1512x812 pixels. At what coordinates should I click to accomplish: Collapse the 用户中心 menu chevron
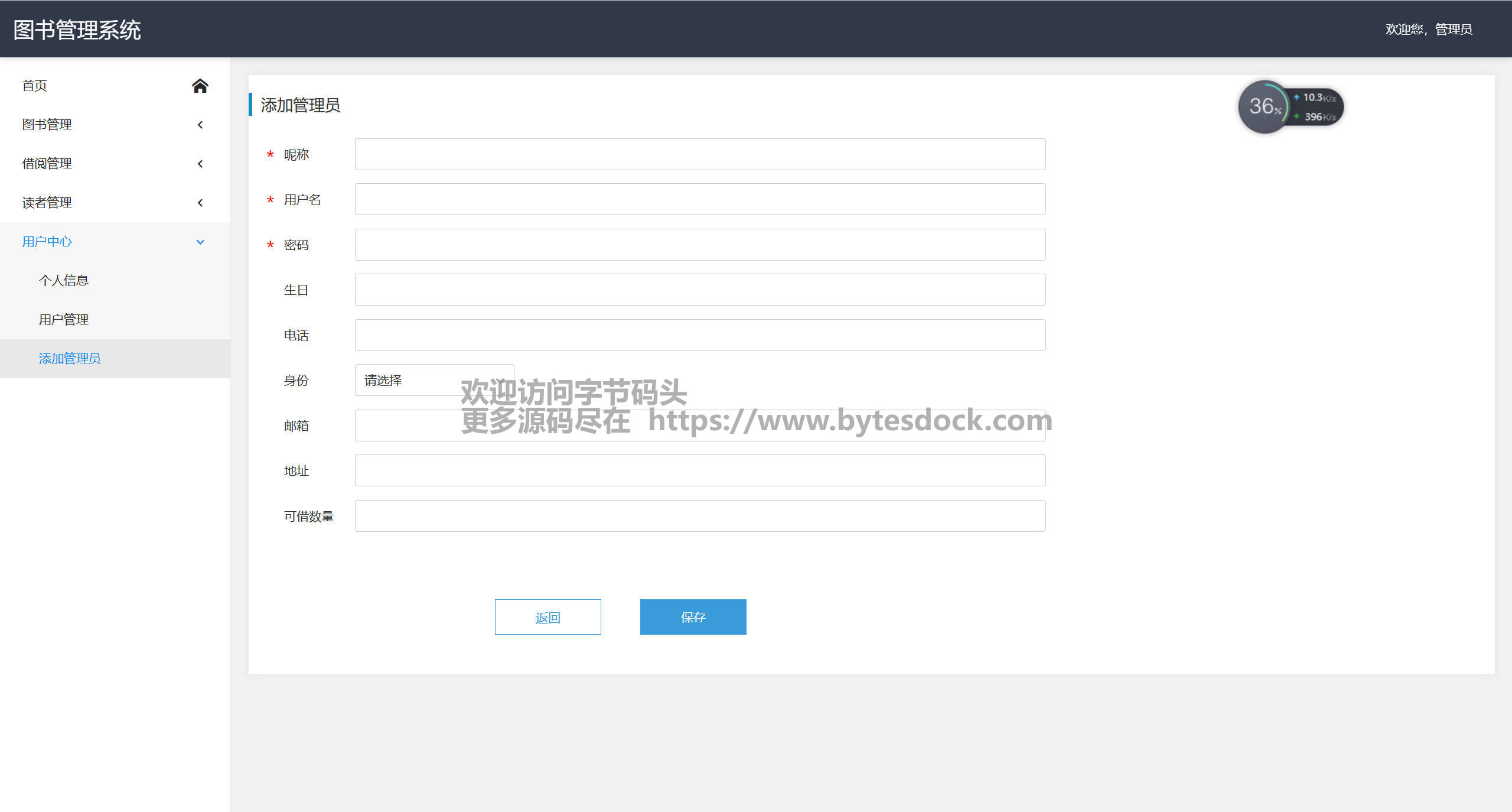pyautogui.click(x=200, y=242)
